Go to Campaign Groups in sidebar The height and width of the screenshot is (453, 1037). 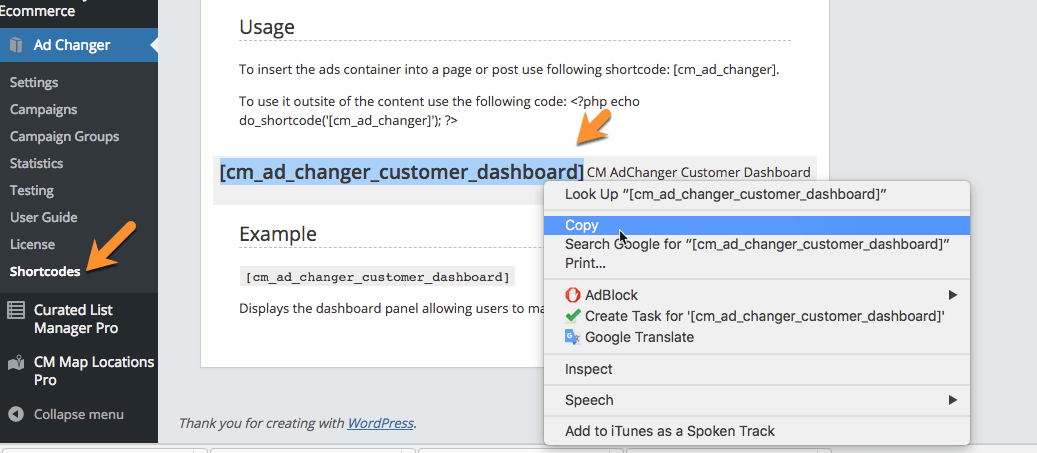(x=64, y=136)
